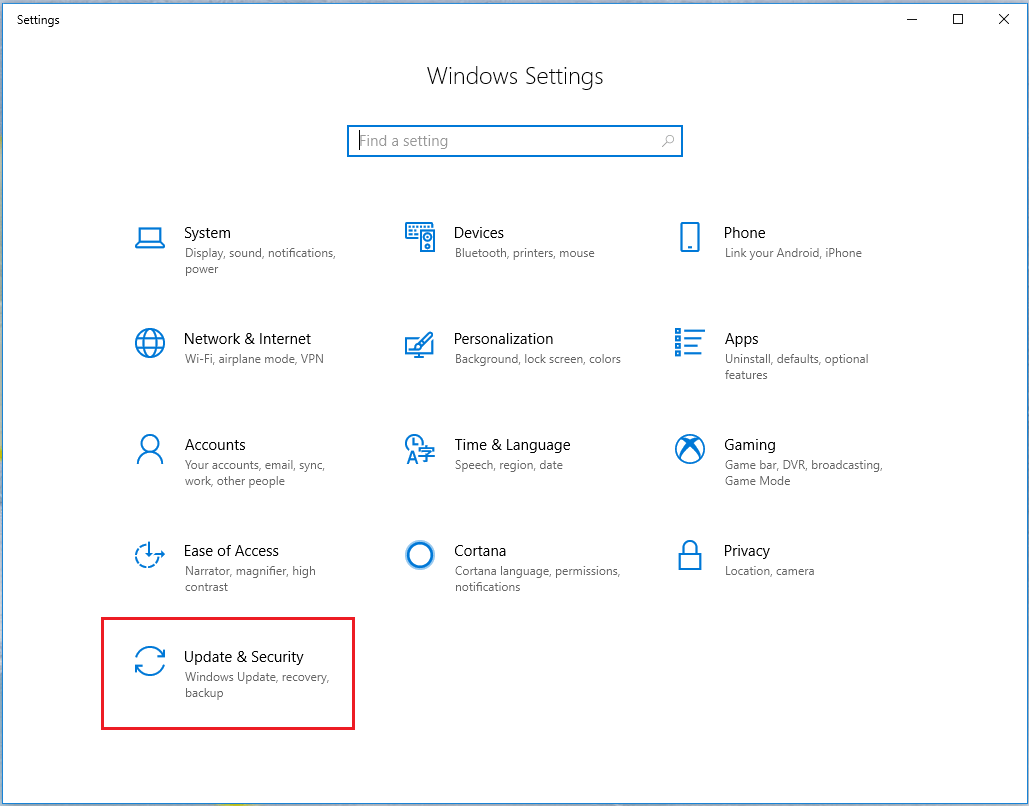Click 'Bluetooth, printers, mouse' description
The height and width of the screenshot is (806, 1029).
click(x=524, y=253)
